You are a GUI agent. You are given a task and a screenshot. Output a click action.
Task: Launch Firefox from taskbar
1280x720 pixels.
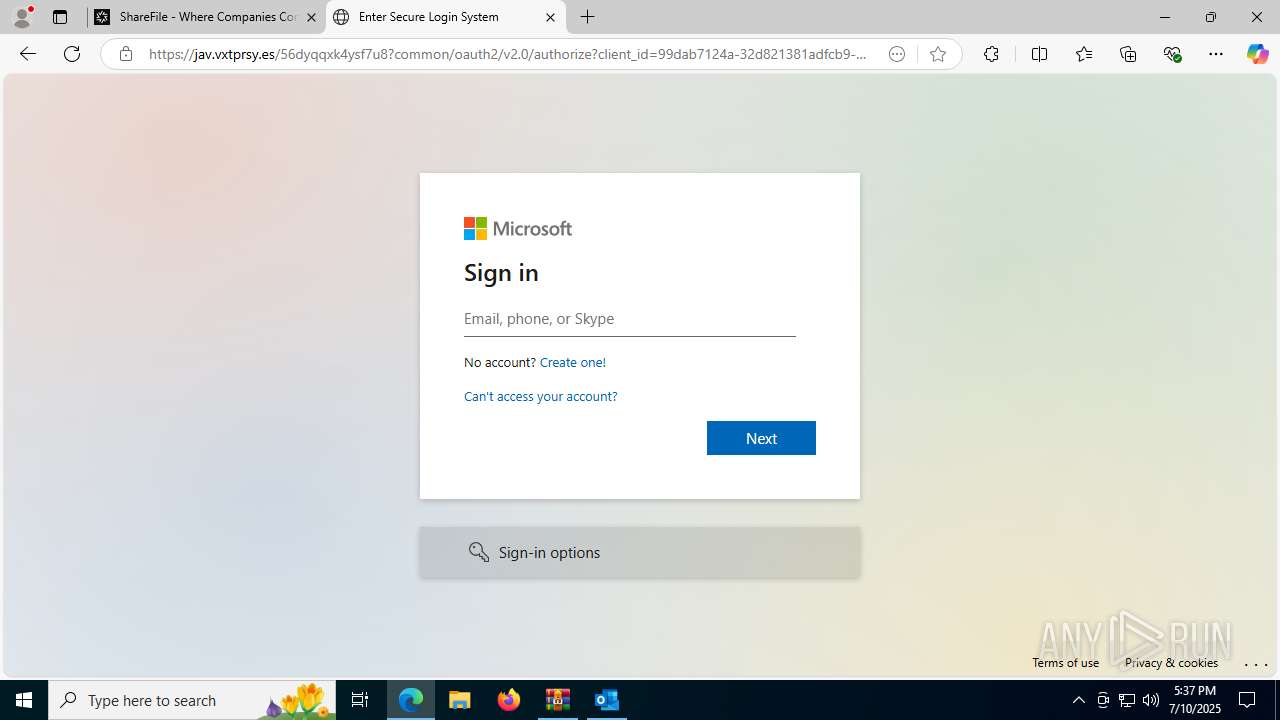pos(509,700)
